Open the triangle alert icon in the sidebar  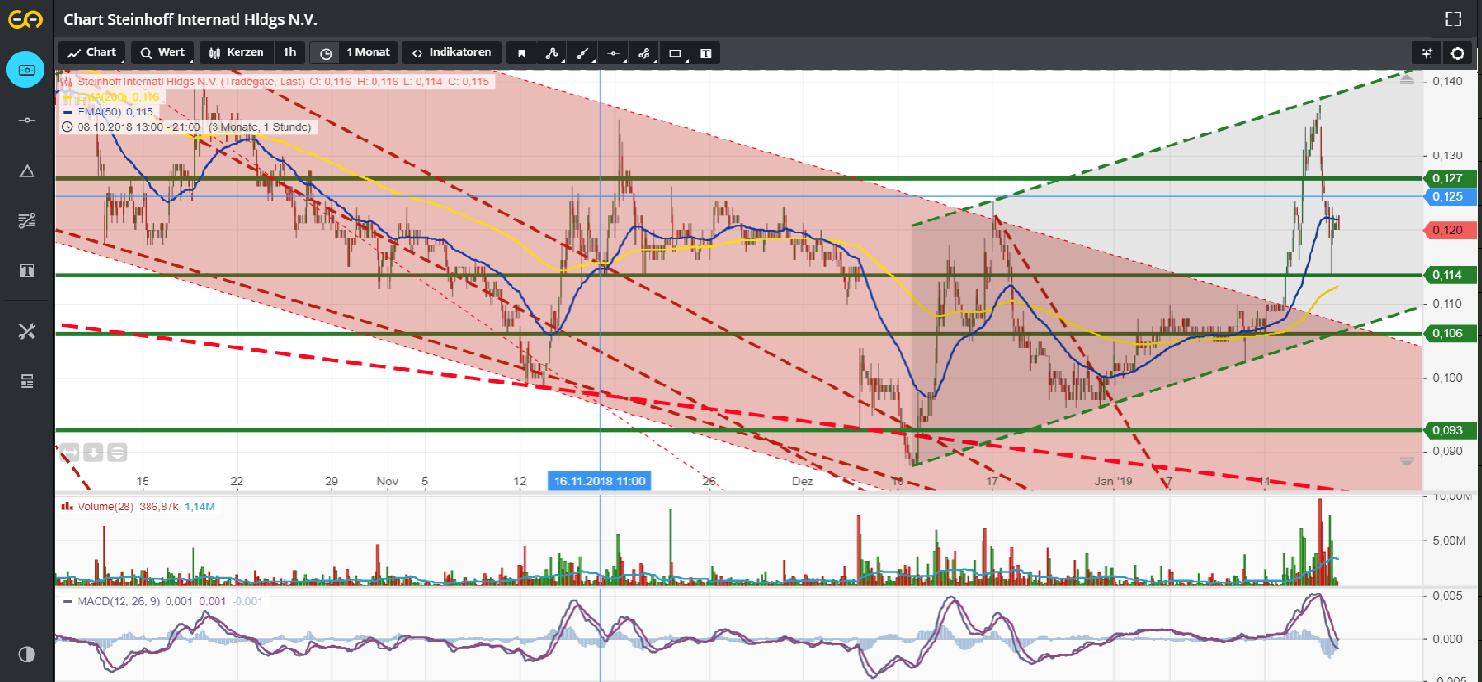click(25, 170)
